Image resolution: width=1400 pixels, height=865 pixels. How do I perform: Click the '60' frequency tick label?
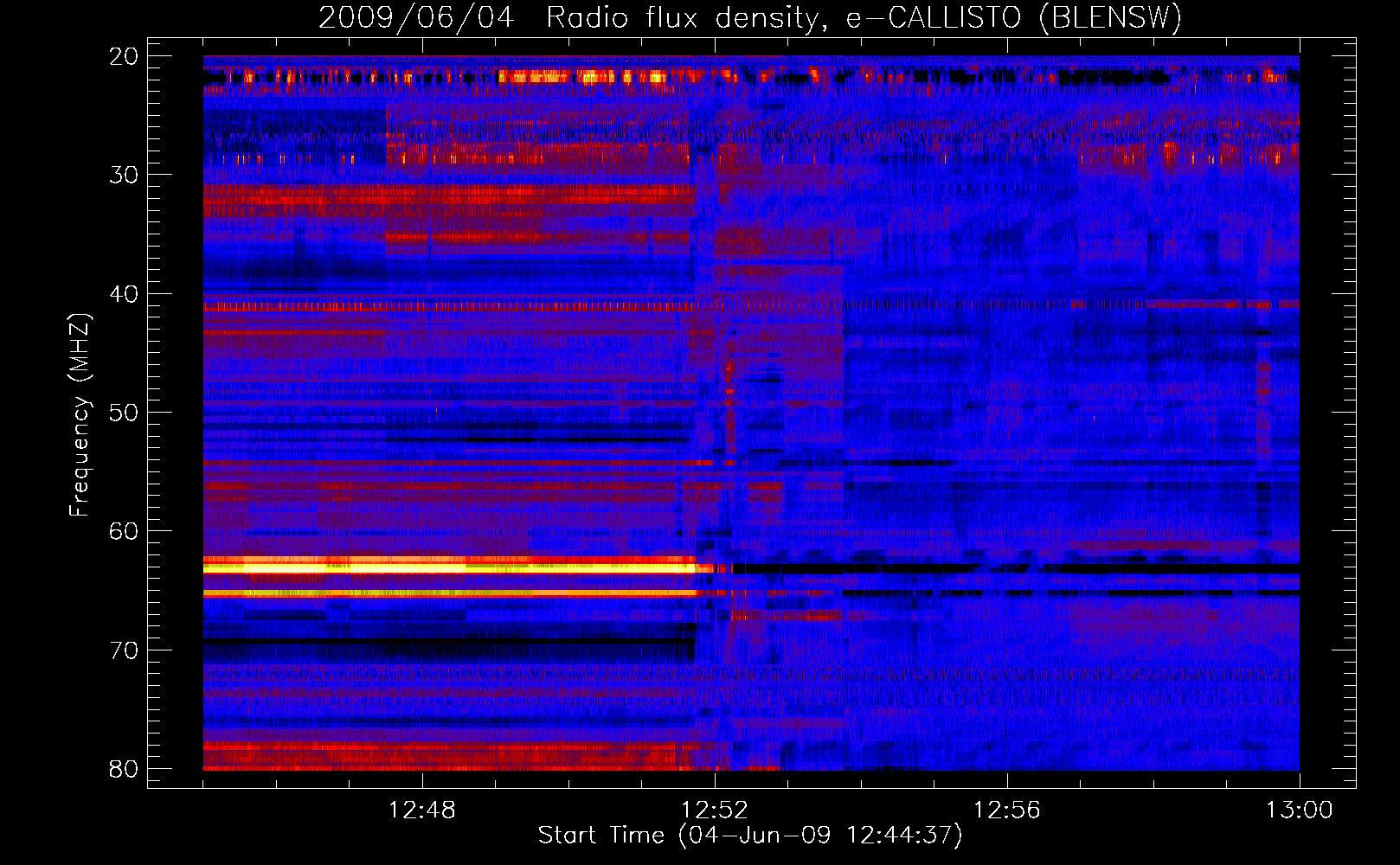coord(124,531)
